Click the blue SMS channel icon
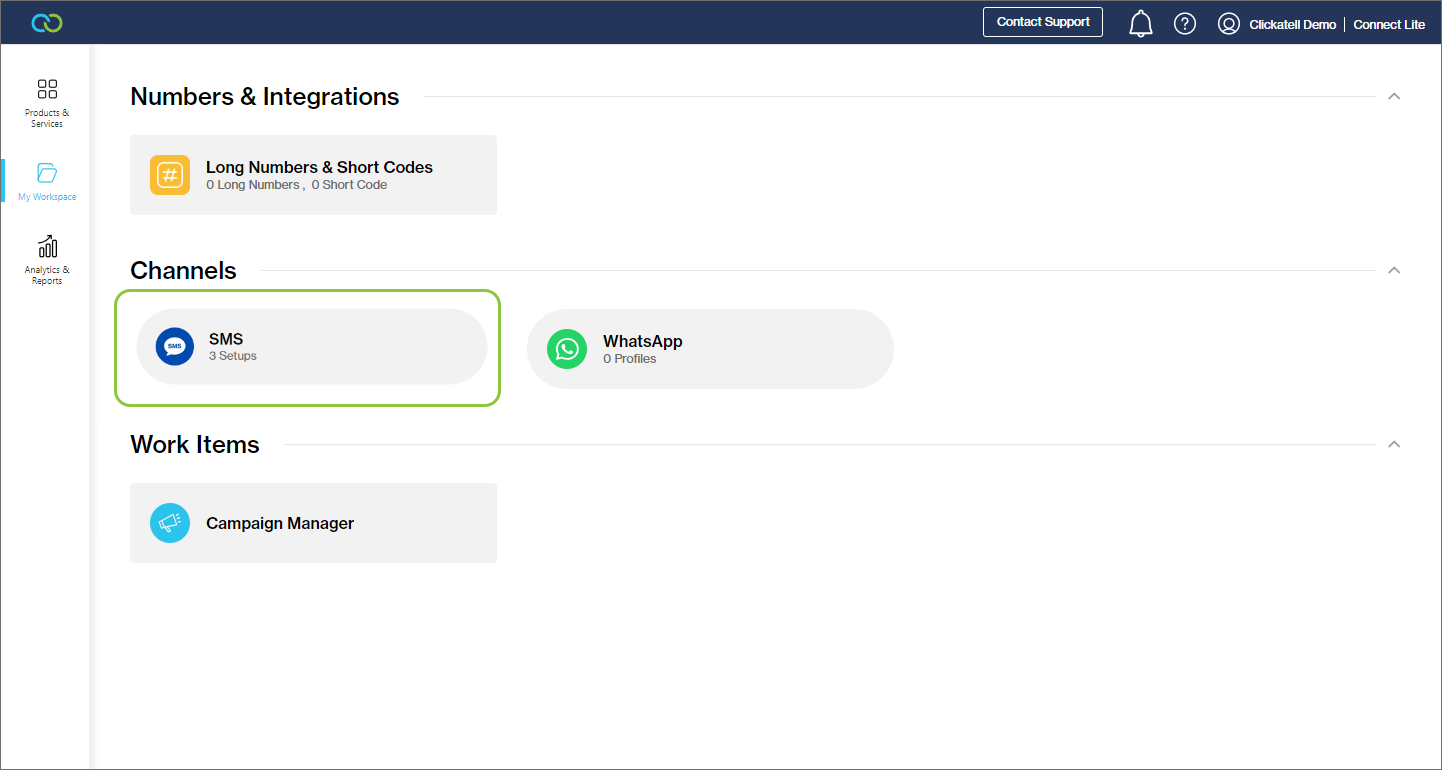The height and width of the screenshot is (770, 1442). click(175, 347)
